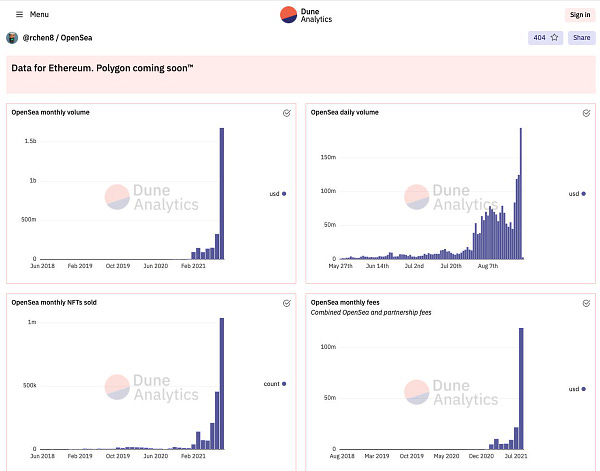Open the hamburger Menu icon
The height and width of the screenshot is (471, 600).
point(19,15)
